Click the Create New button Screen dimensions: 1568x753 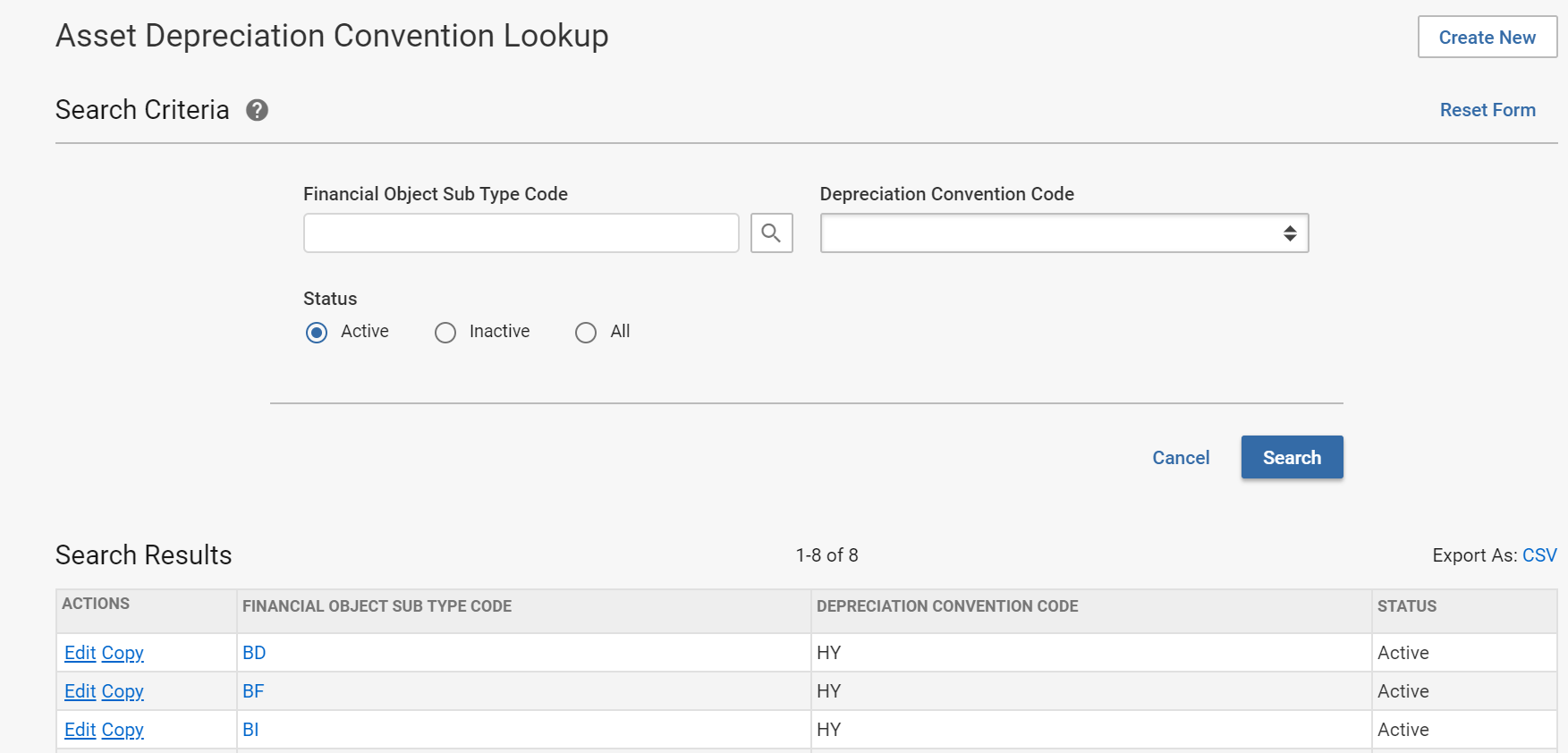[1487, 38]
